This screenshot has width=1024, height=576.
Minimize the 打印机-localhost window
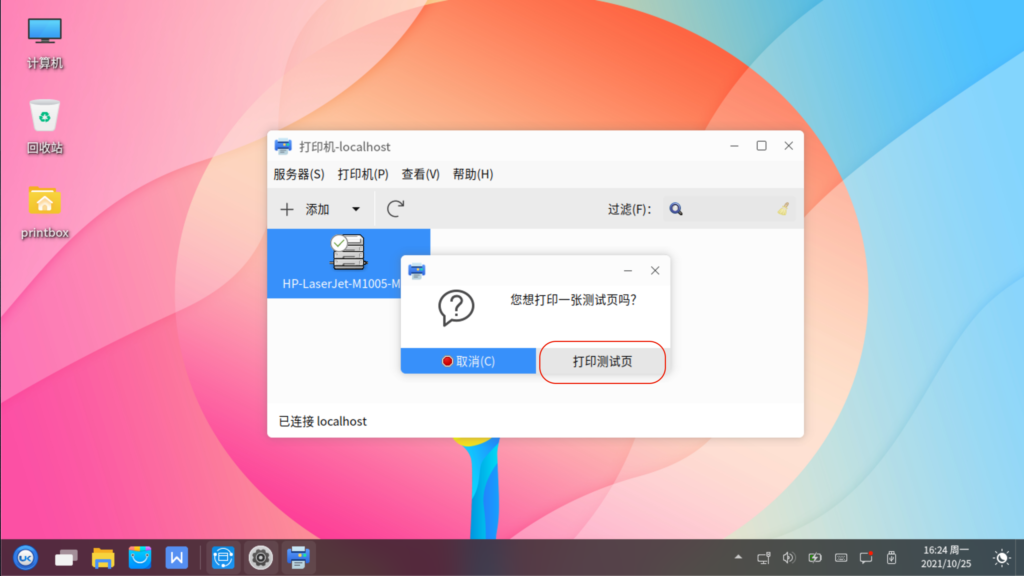(x=734, y=146)
